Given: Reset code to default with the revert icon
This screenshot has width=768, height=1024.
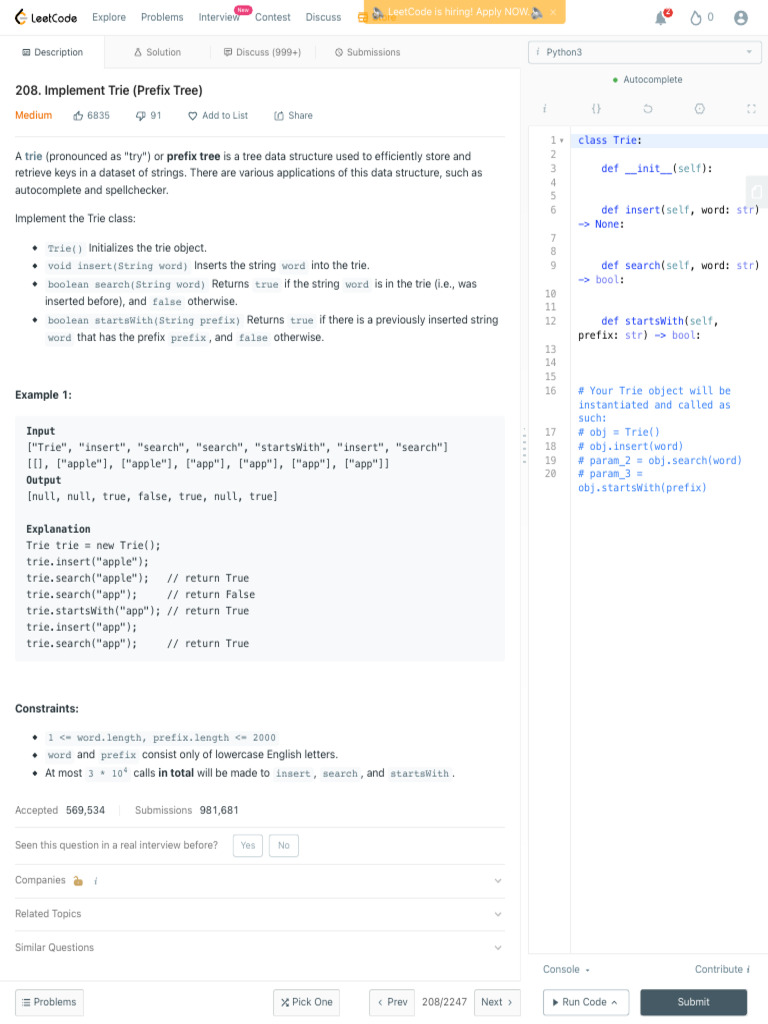Looking at the screenshot, I should coord(648,108).
